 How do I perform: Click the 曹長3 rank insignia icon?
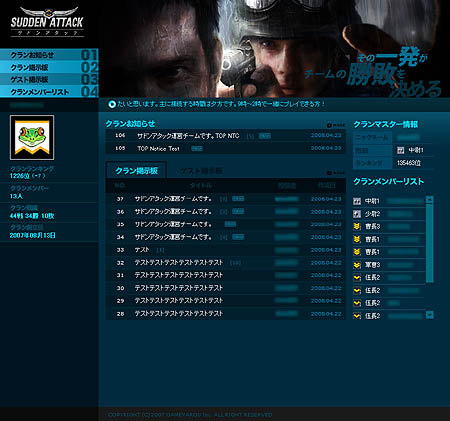(357, 227)
